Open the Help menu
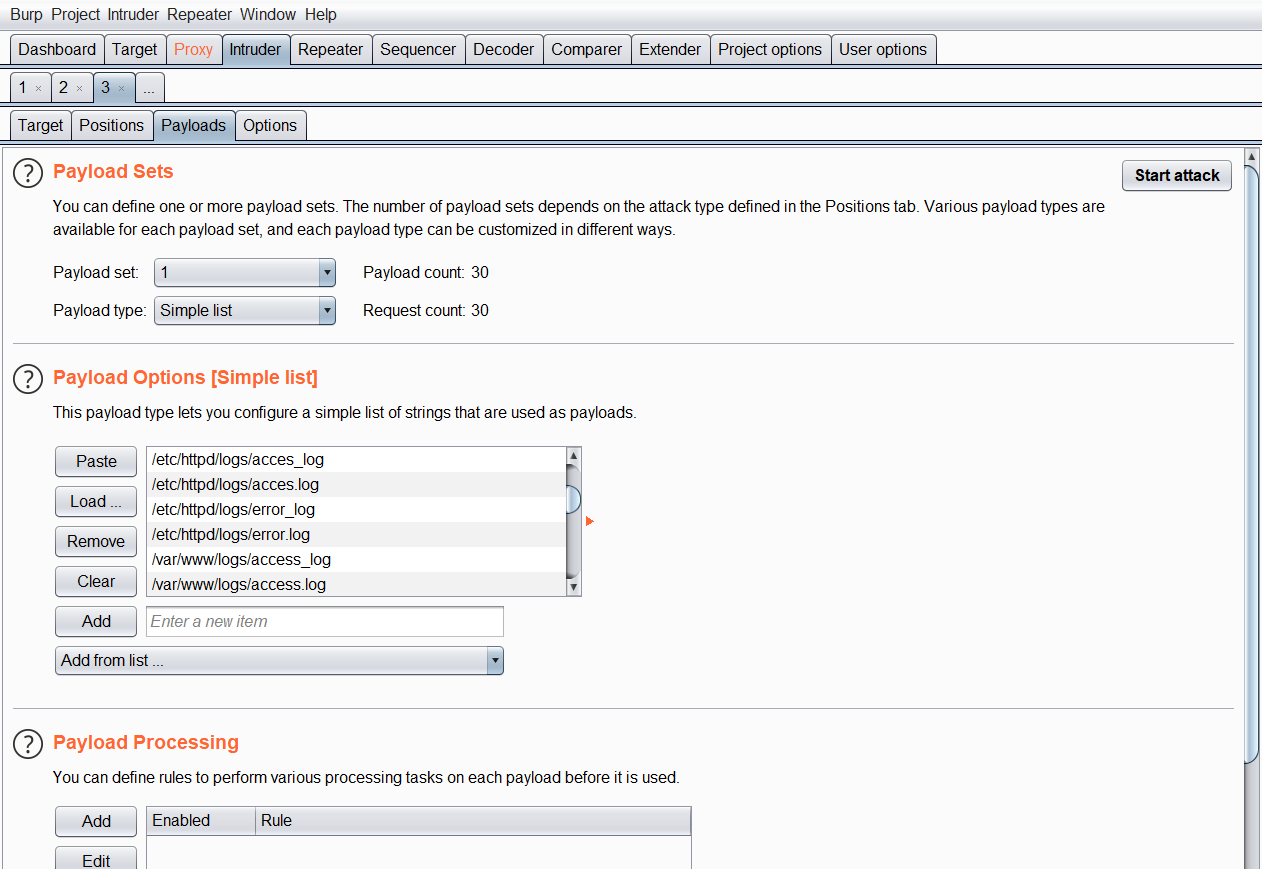Image resolution: width=1262 pixels, height=869 pixels. [x=321, y=14]
